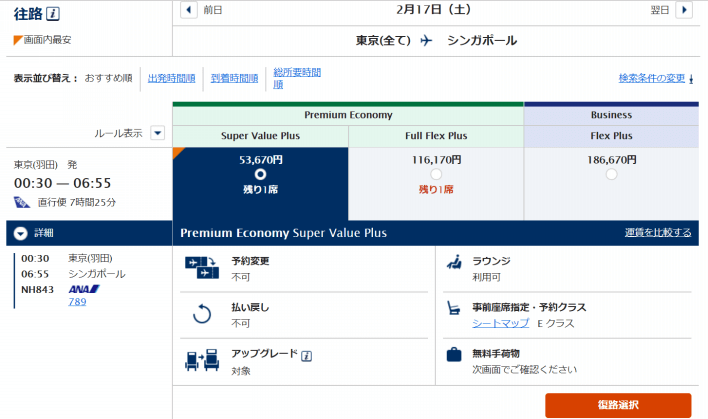Viewport: 708px width, 419px height.
Task: Collapse the 詳細 flight details section
Action: [22, 233]
